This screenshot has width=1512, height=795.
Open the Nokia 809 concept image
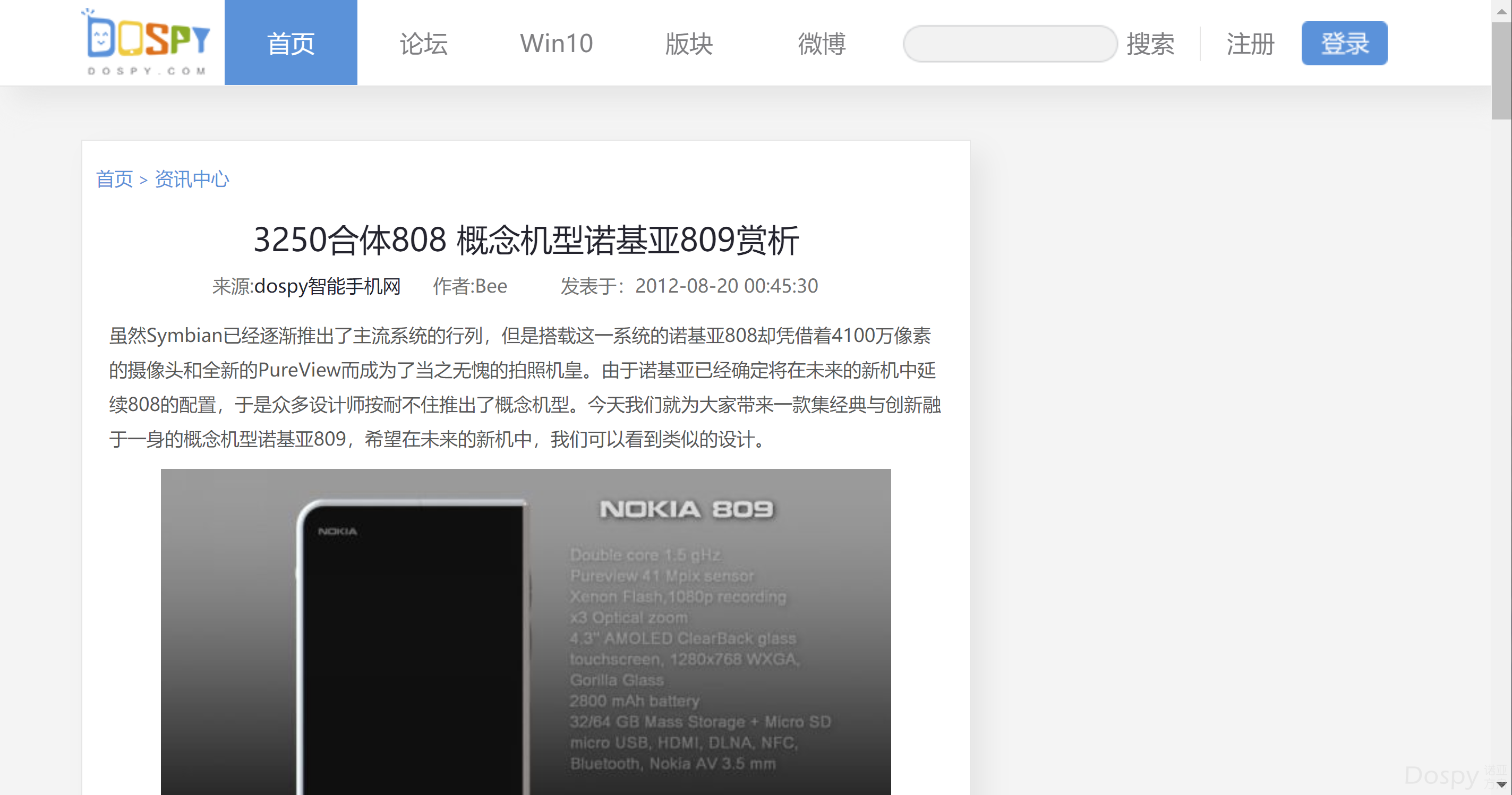[x=525, y=631]
